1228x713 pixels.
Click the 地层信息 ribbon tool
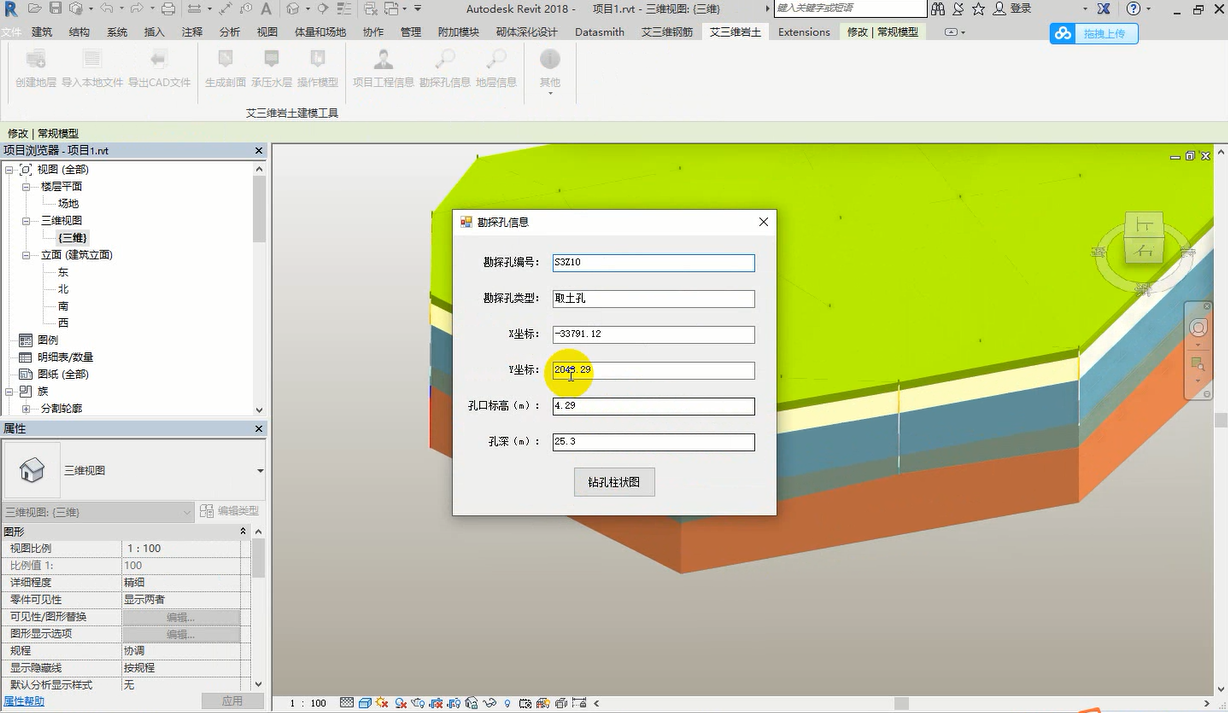[x=496, y=67]
